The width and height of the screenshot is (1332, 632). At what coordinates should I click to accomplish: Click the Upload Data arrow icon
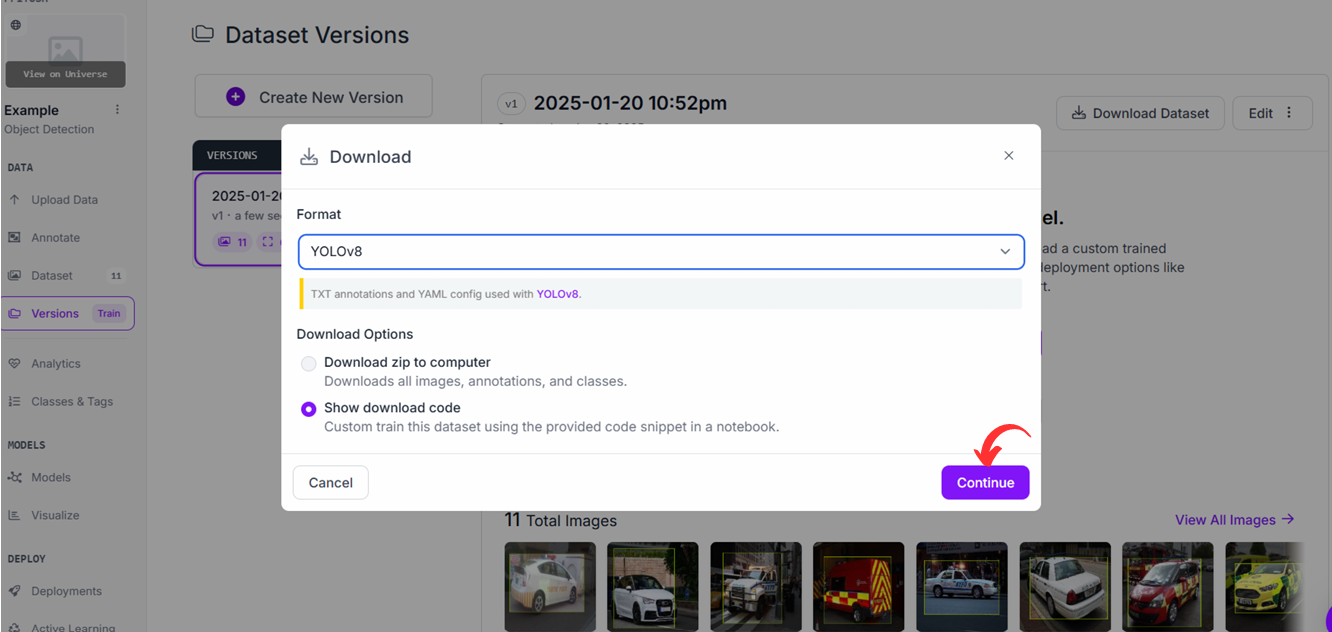(14, 200)
